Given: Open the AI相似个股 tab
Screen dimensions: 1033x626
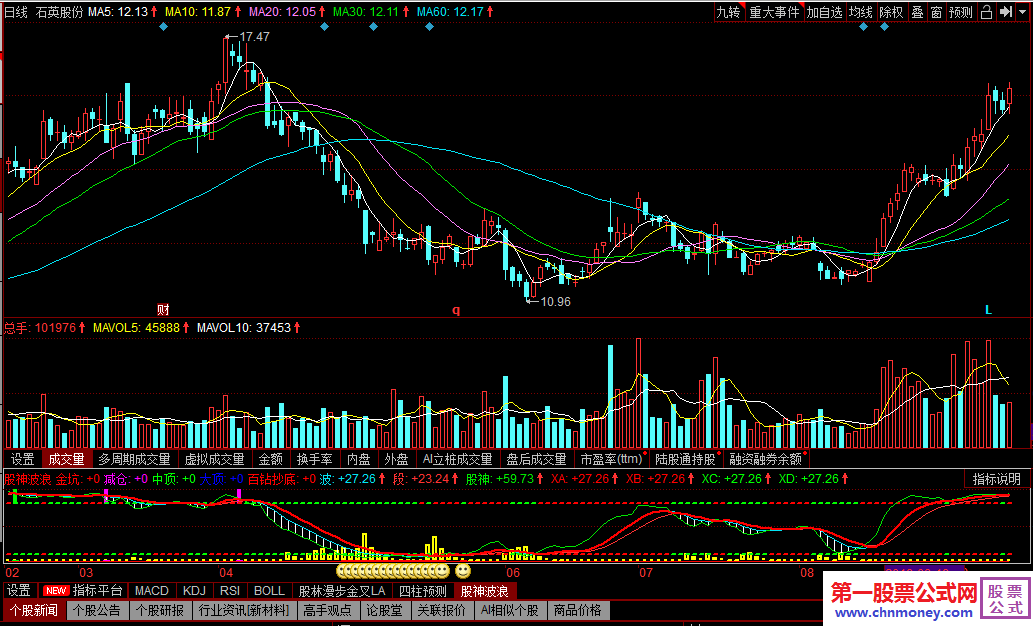Looking at the screenshot, I should point(509,610).
